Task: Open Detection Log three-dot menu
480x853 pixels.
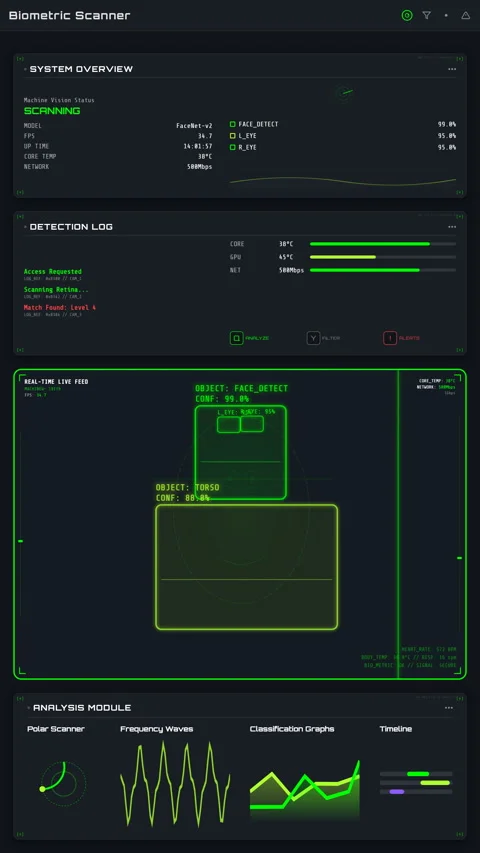Action: tap(452, 227)
